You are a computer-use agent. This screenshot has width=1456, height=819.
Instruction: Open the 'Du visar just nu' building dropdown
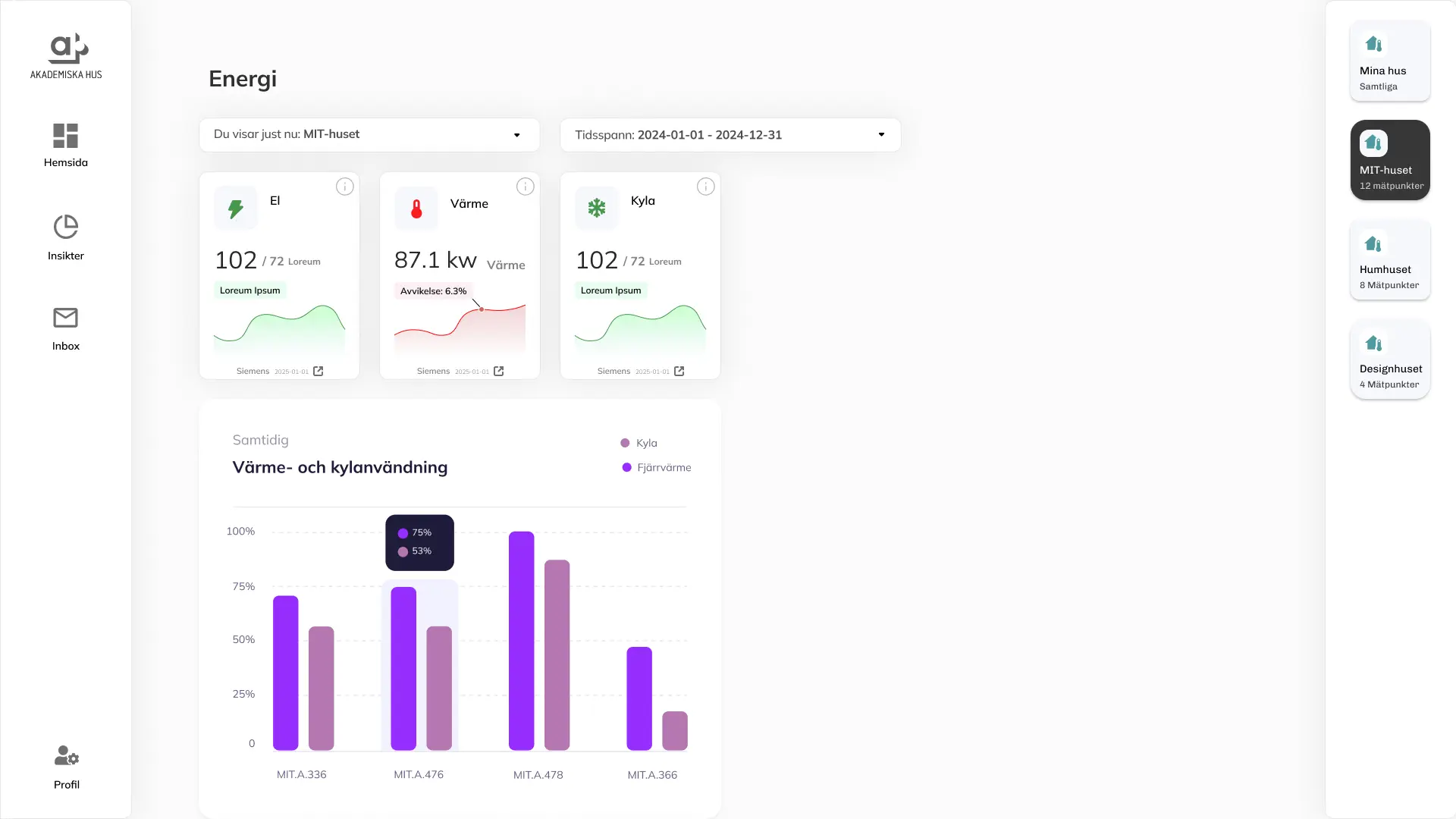[369, 135]
